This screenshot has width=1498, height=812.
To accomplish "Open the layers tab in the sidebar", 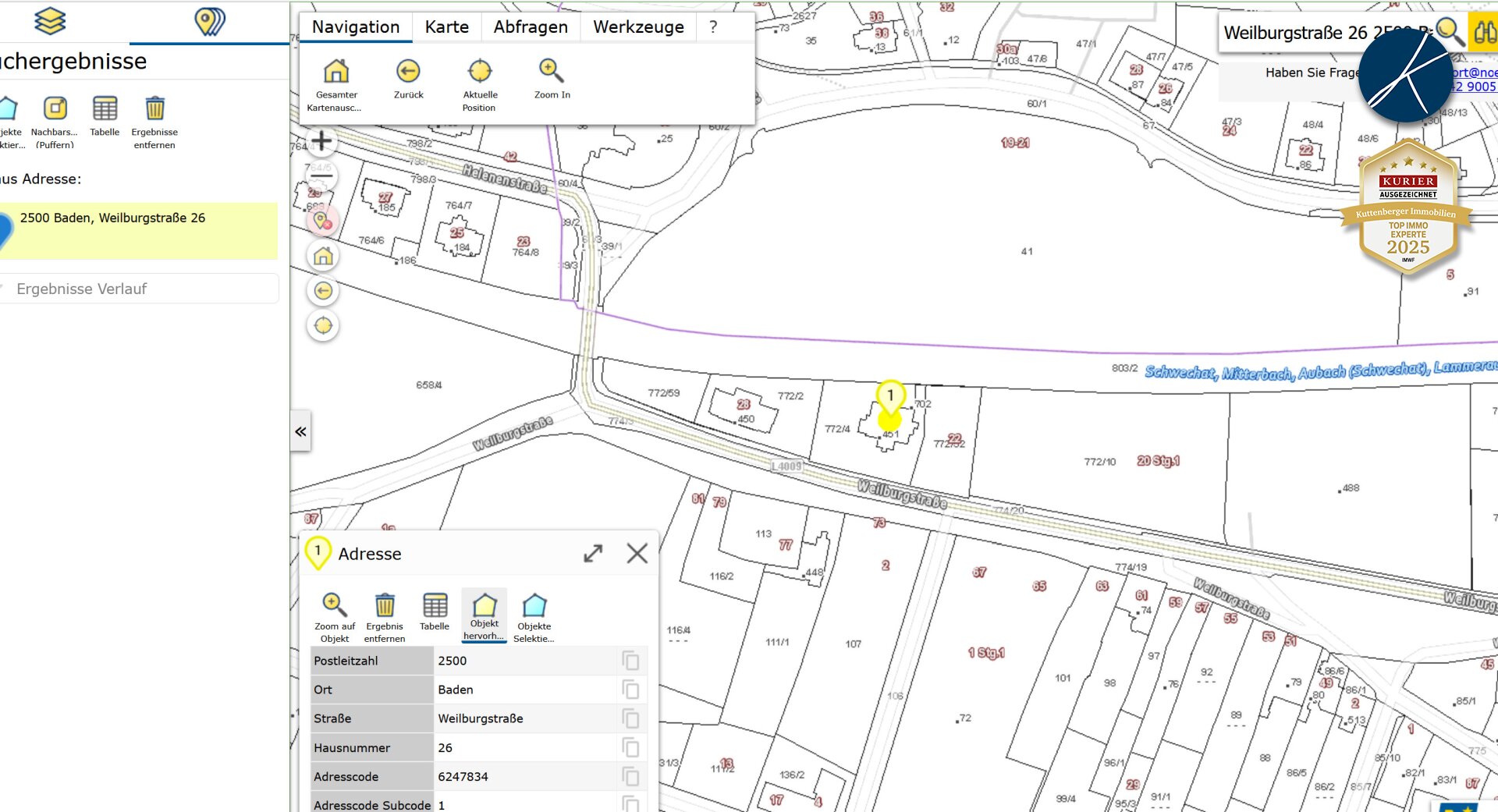I will (50, 22).
